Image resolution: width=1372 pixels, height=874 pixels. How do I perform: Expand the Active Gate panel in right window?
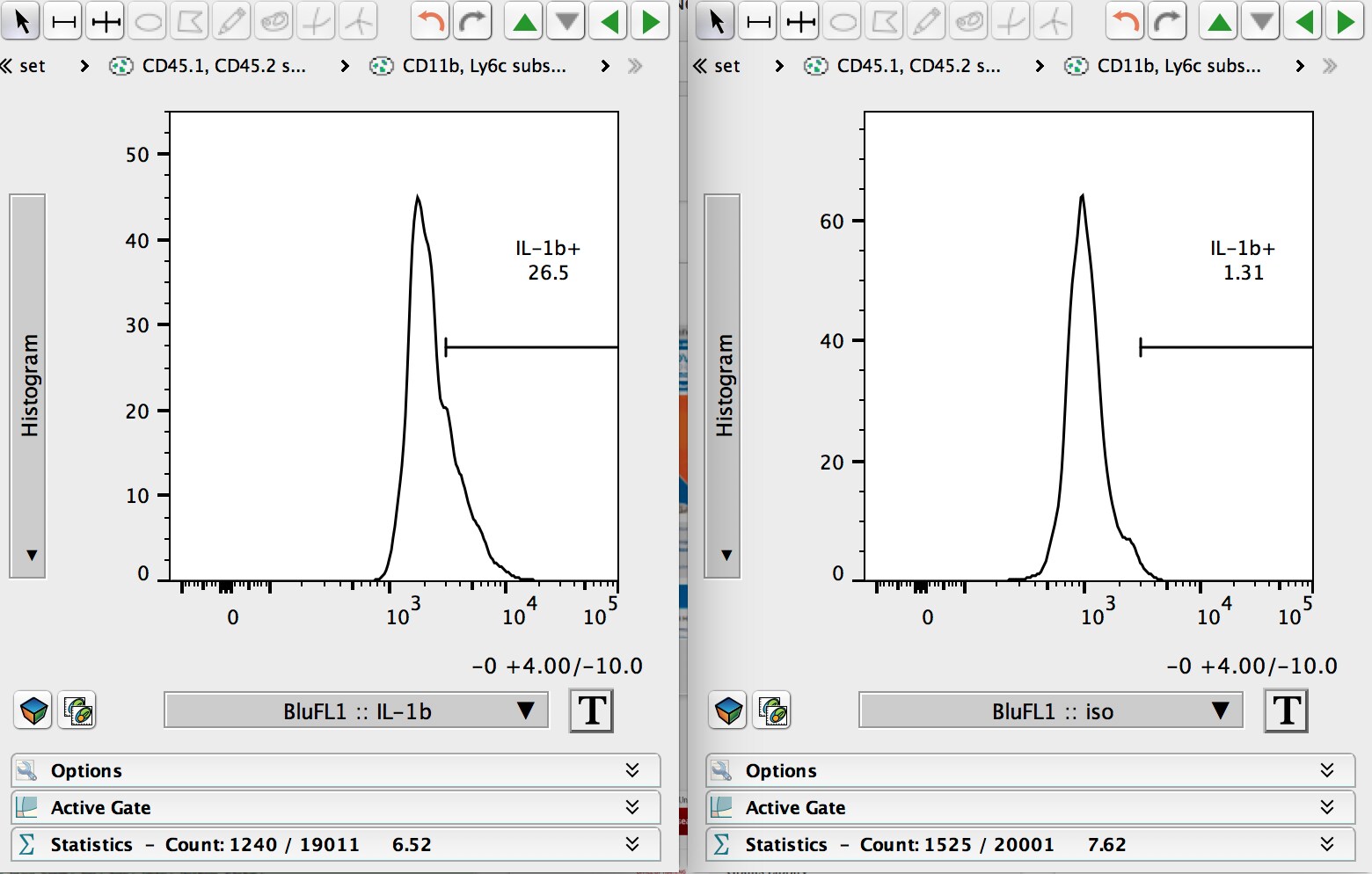point(1030,807)
